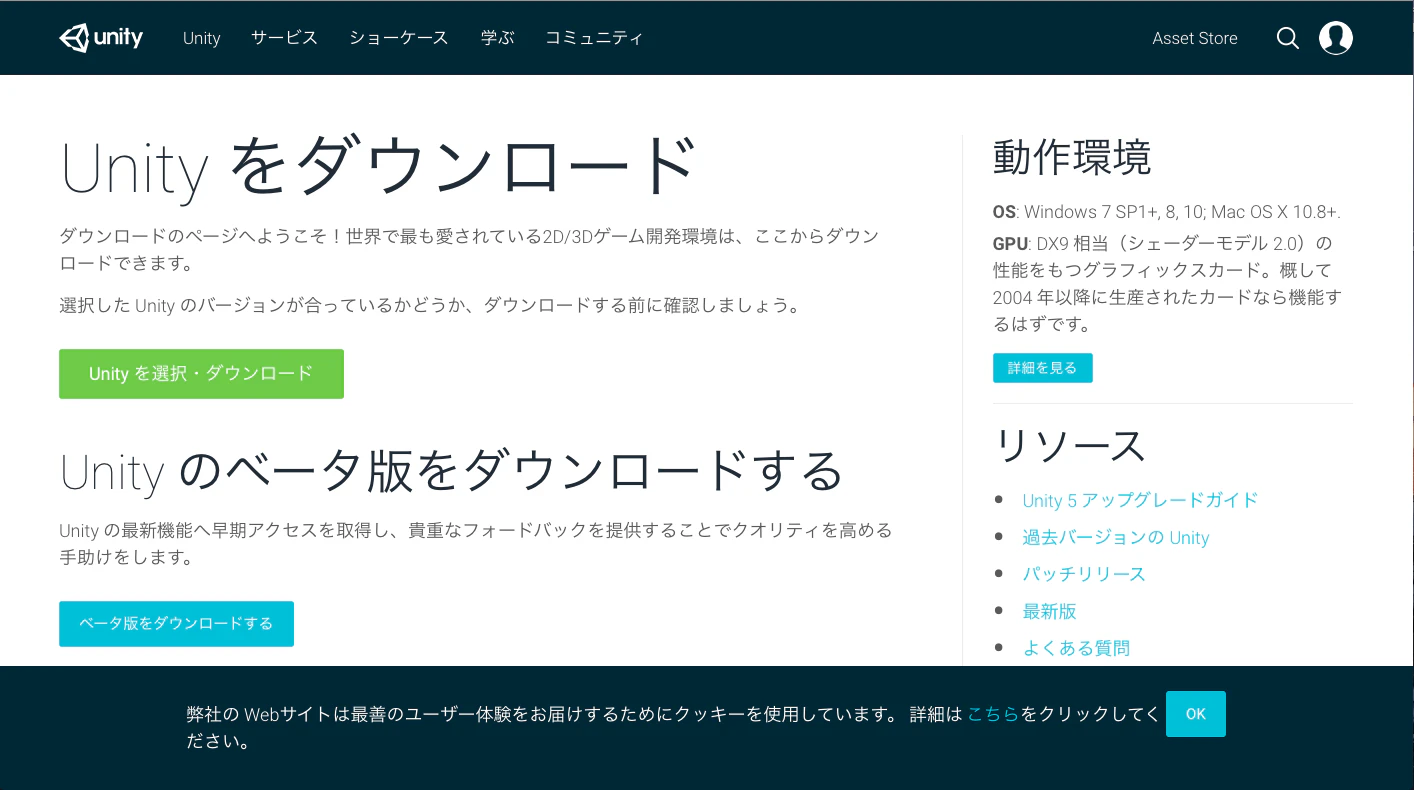1414x790 pixels.
Task: Open the search magnifier icon
Action: pyautogui.click(x=1288, y=38)
